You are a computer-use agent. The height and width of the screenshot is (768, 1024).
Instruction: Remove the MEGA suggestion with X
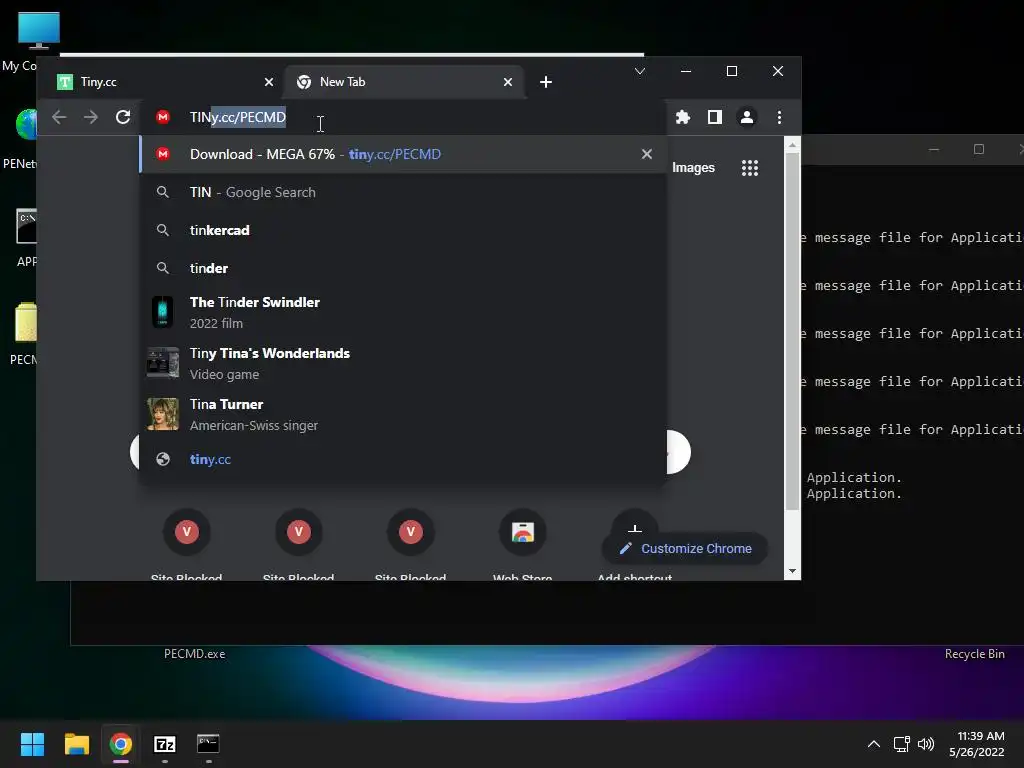647,154
